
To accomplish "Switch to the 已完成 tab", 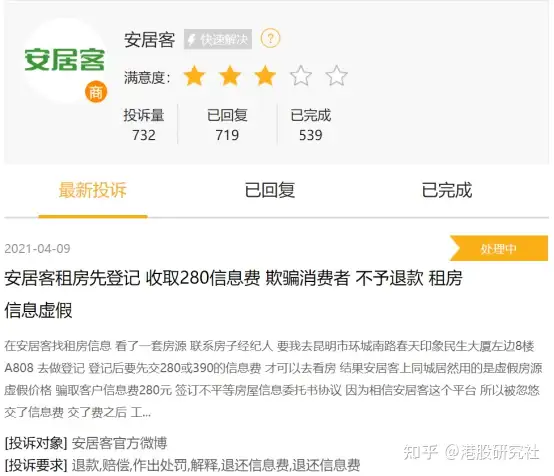I will coord(447,190).
